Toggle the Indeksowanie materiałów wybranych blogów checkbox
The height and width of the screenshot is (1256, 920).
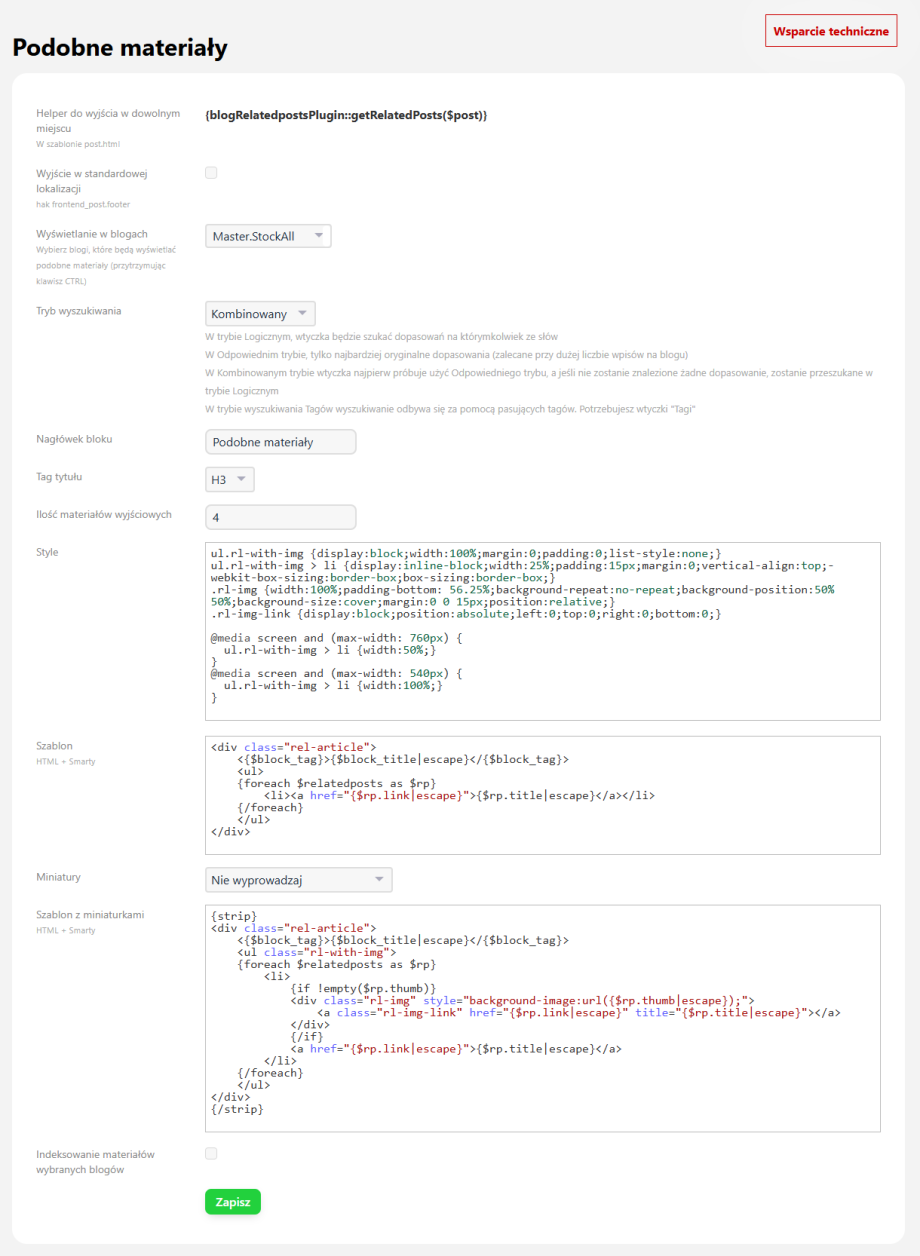tap(211, 1153)
